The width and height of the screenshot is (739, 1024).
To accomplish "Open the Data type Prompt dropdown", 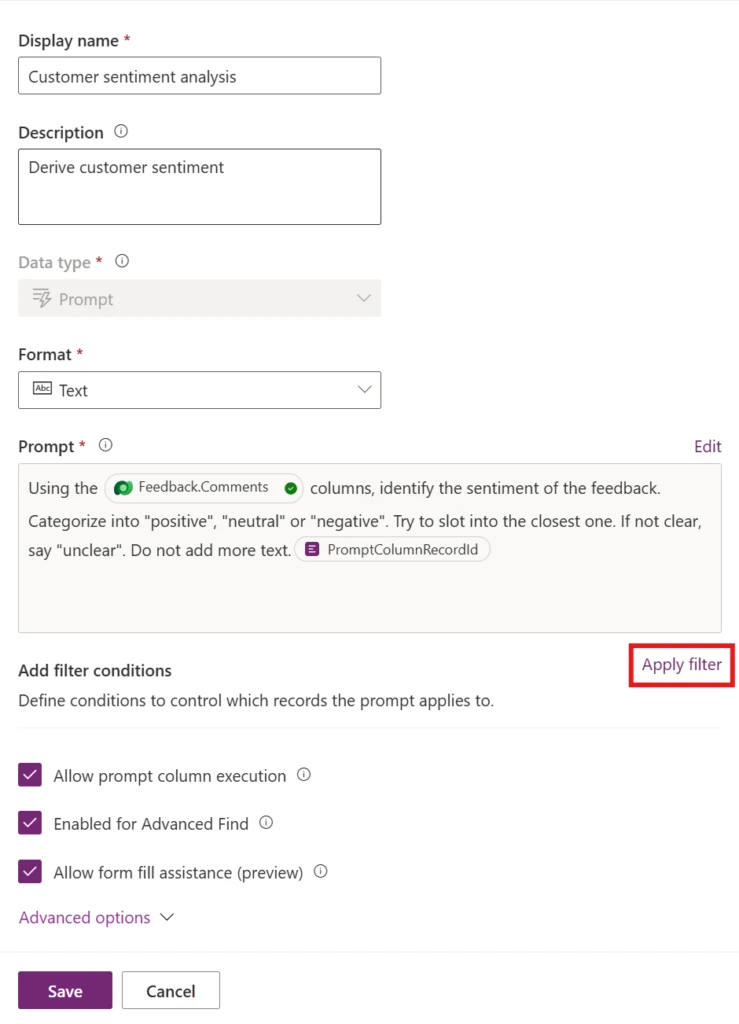I will click(x=200, y=298).
